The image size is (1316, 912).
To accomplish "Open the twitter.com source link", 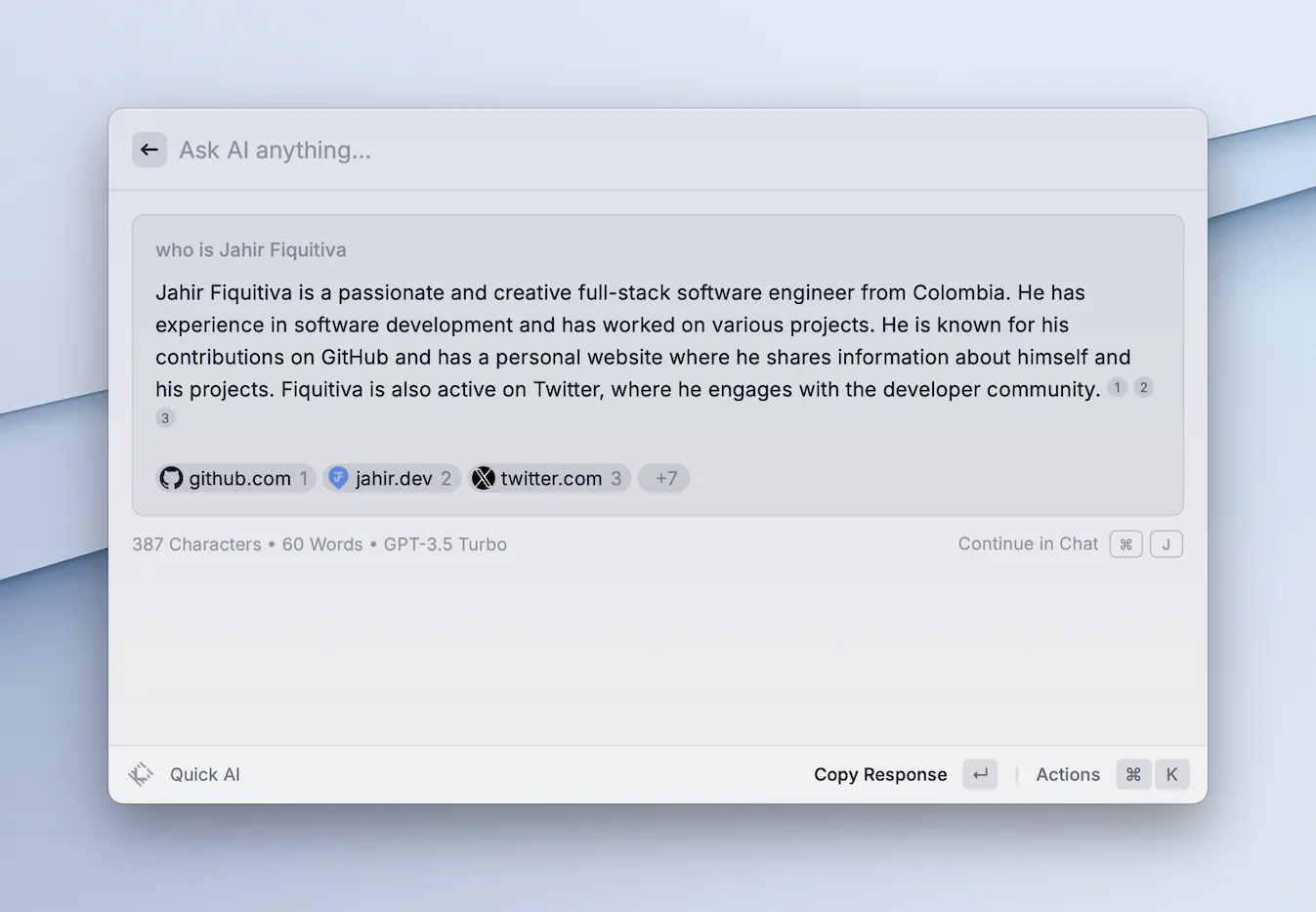I will coord(551,478).
